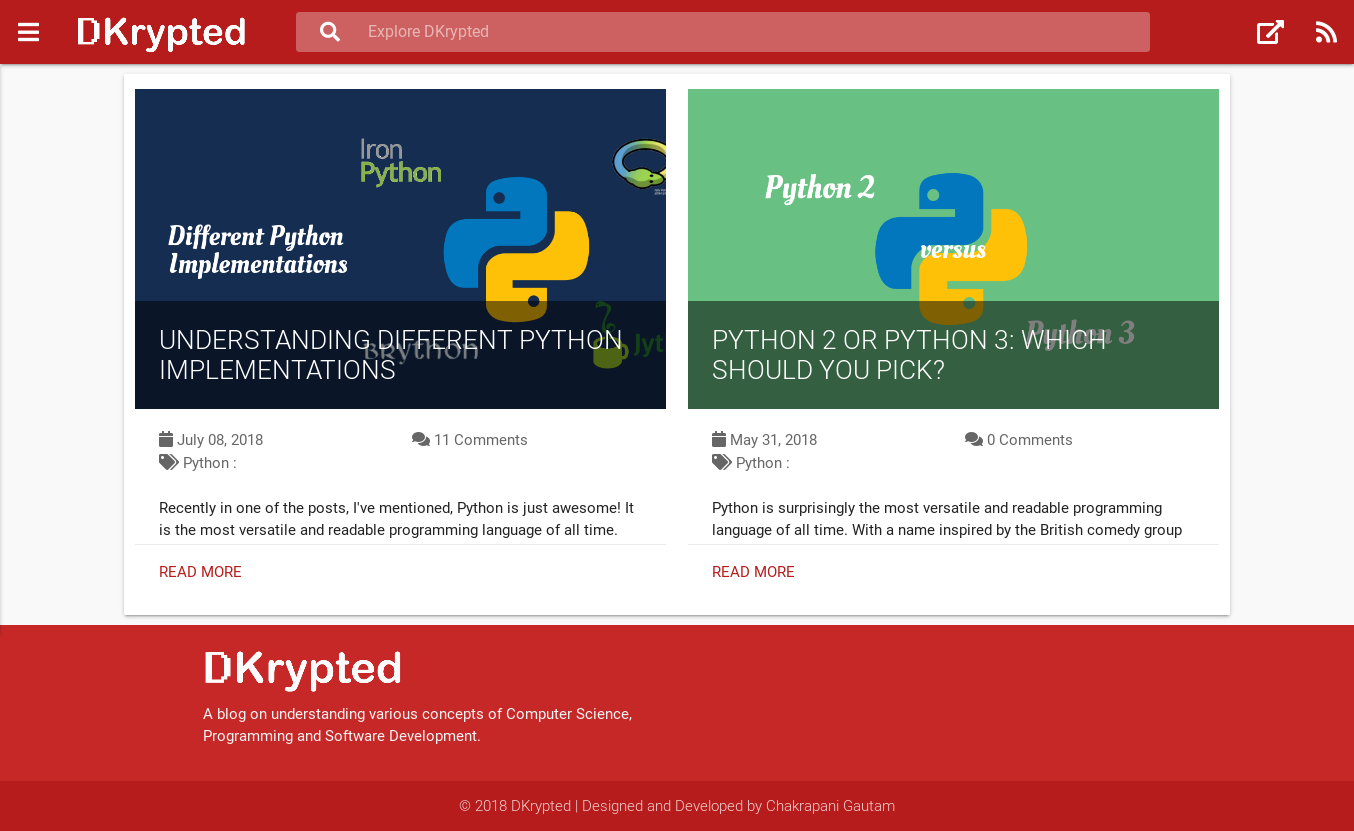Click comments icon beside 11 Comments
The height and width of the screenshot is (831, 1354).
coord(421,439)
